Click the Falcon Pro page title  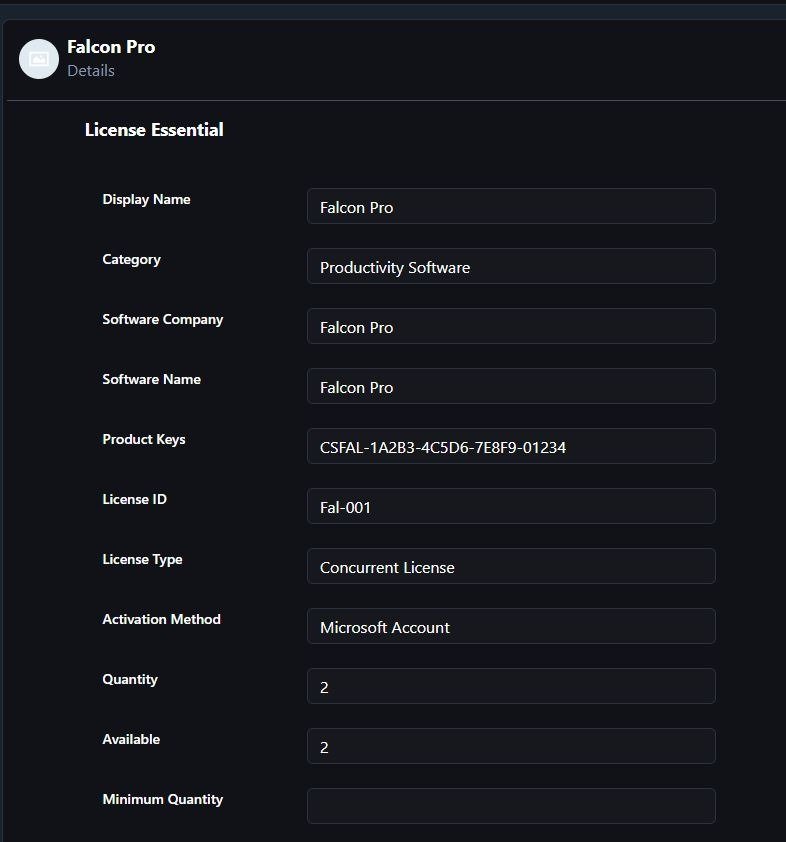[x=111, y=47]
